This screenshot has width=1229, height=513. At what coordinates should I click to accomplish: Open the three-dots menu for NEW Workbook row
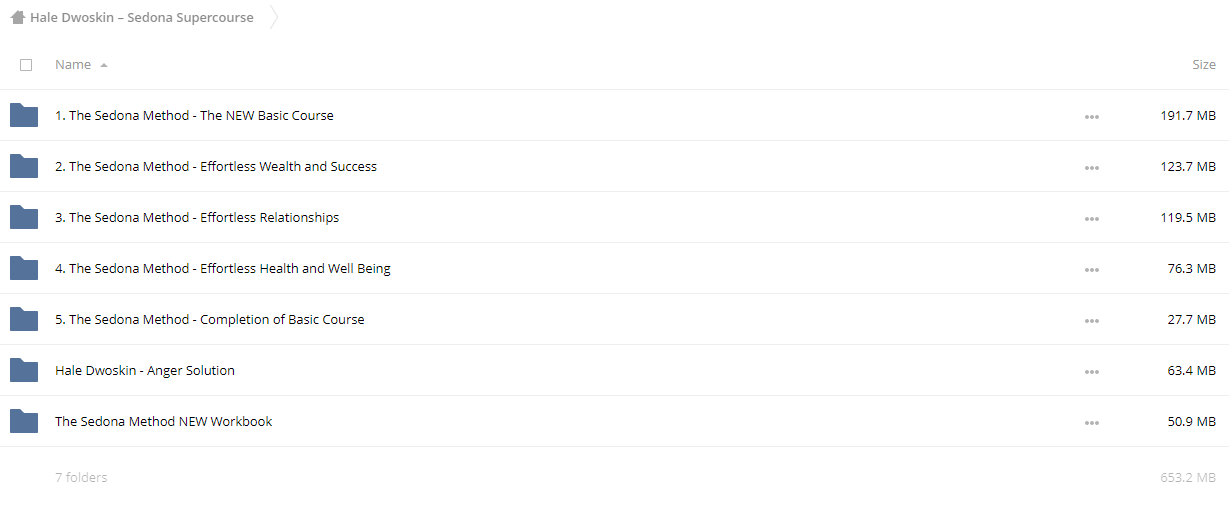(x=1091, y=422)
